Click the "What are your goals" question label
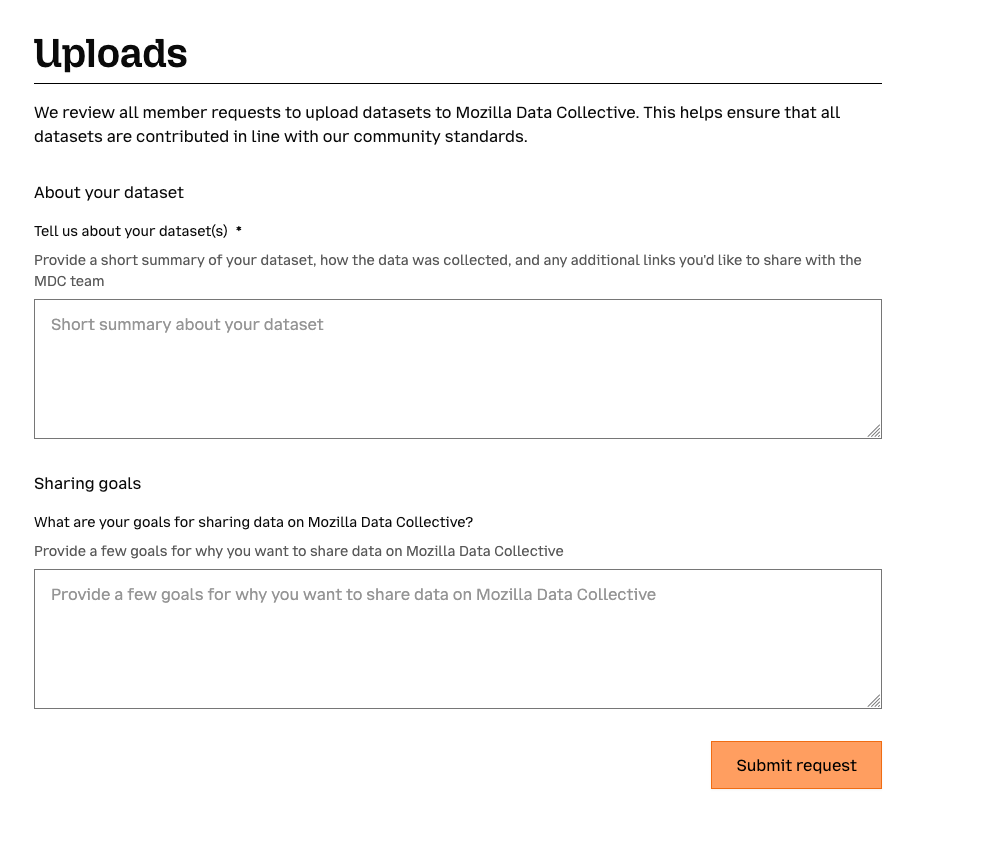 (x=253, y=522)
